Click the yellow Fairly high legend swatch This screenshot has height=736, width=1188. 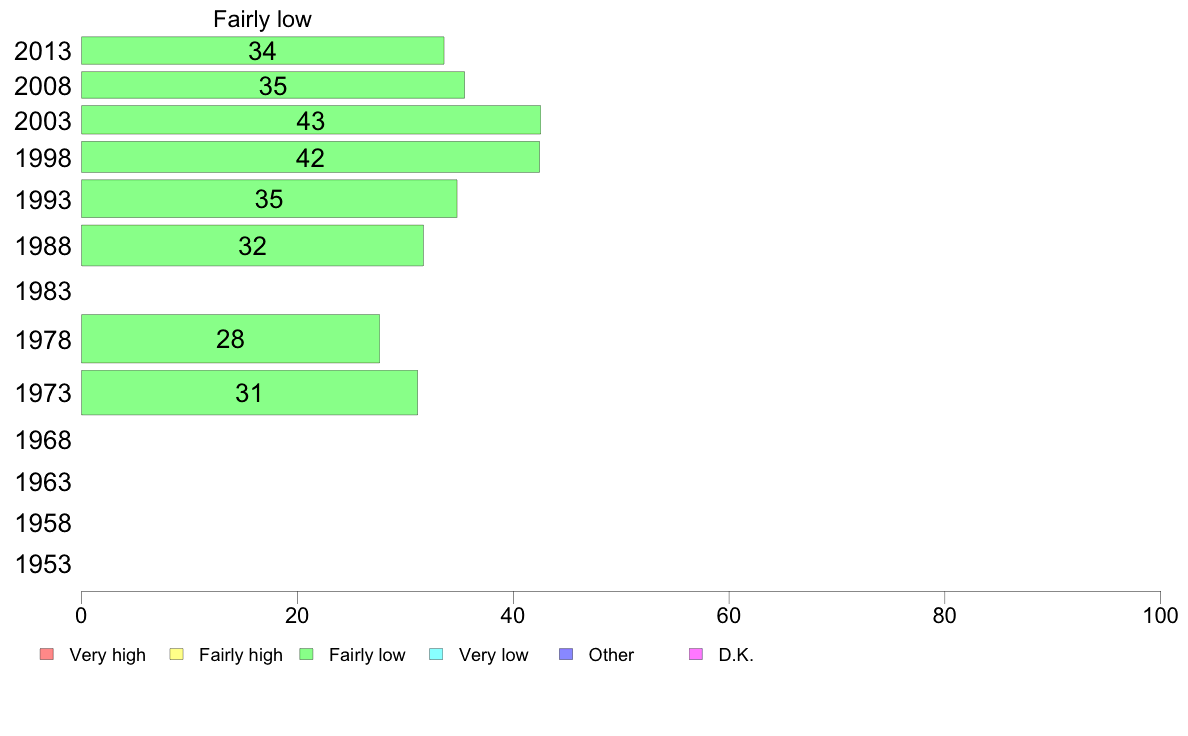177,654
